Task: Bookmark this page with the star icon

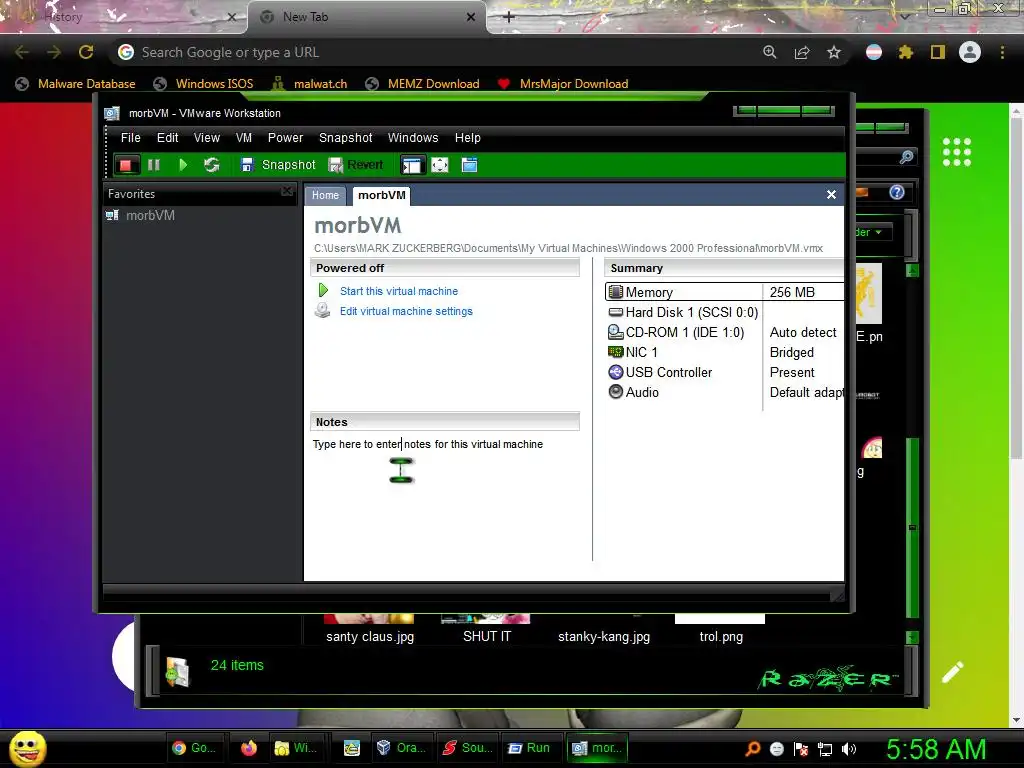Action: [834, 52]
